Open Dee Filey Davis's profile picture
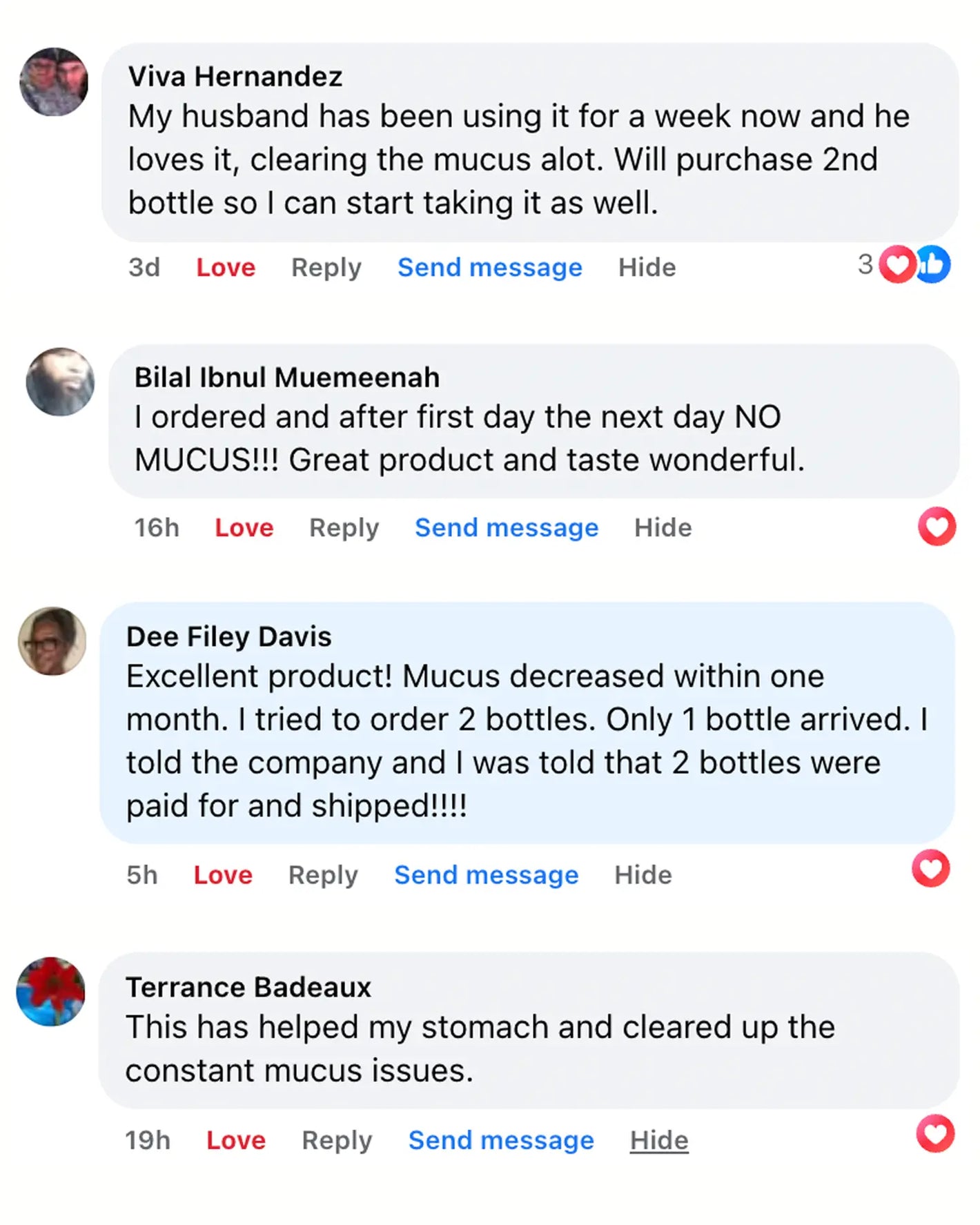 (x=52, y=641)
